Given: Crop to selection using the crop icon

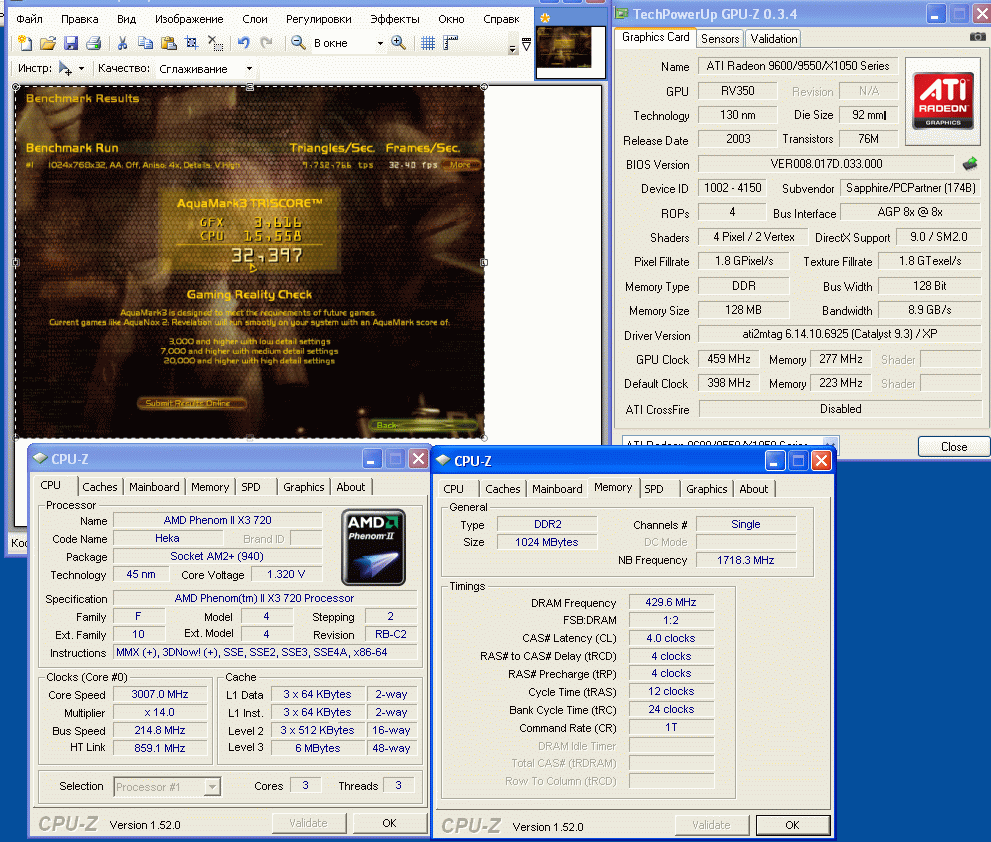Looking at the screenshot, I should [x=191, y=43].
